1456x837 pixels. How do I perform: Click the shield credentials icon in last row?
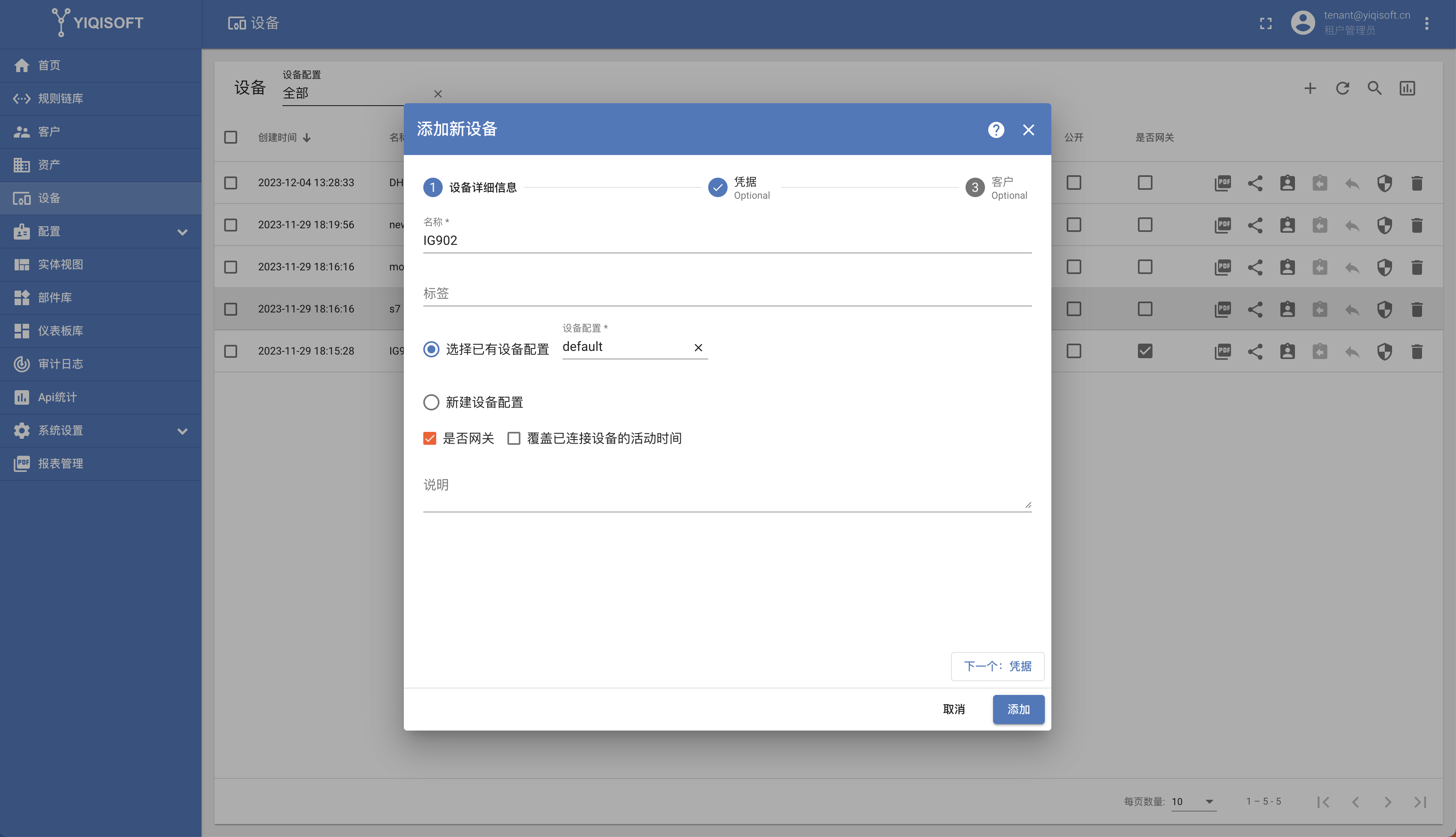coord(1384,351)
